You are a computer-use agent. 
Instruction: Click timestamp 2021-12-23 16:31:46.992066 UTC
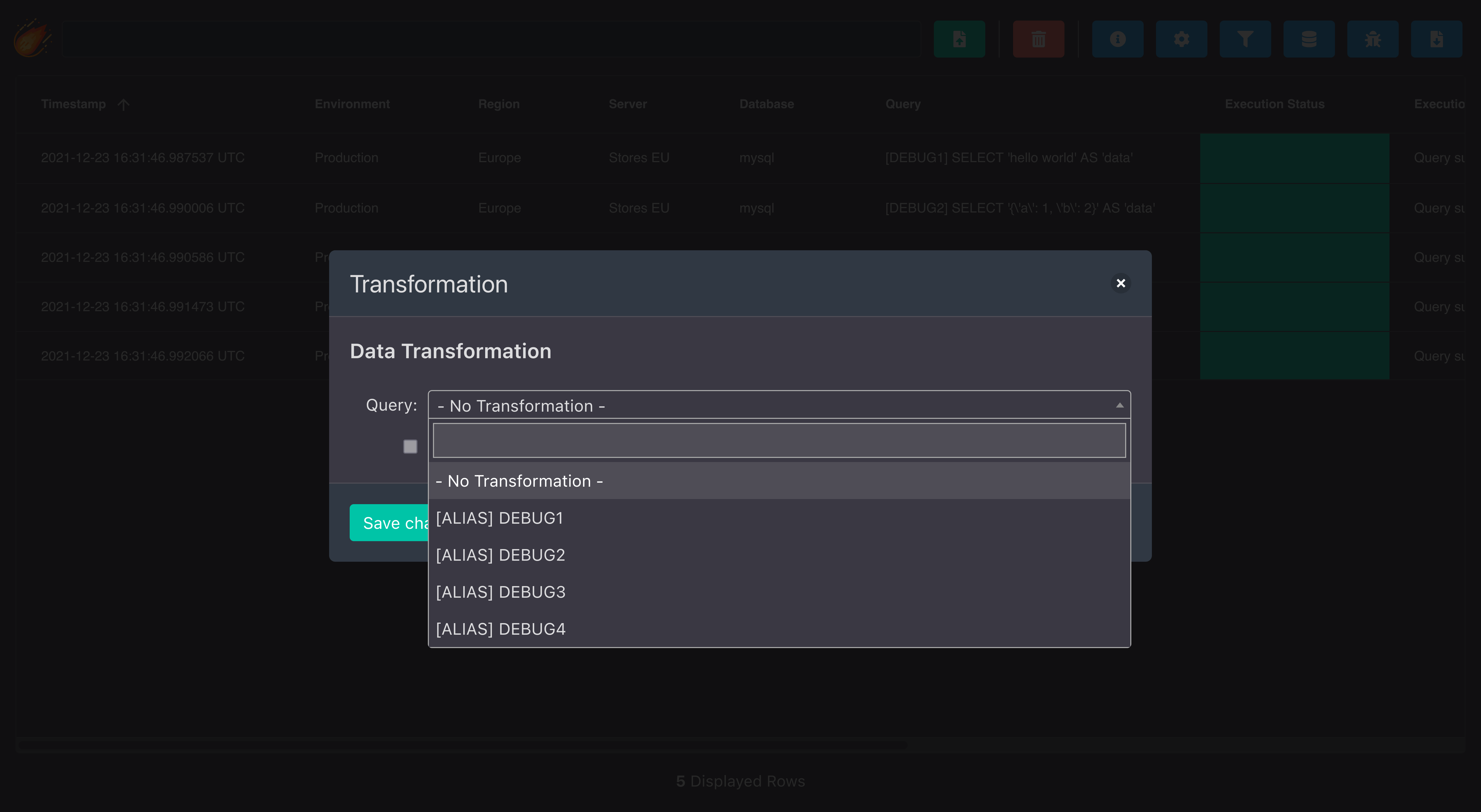coord(143,356)
